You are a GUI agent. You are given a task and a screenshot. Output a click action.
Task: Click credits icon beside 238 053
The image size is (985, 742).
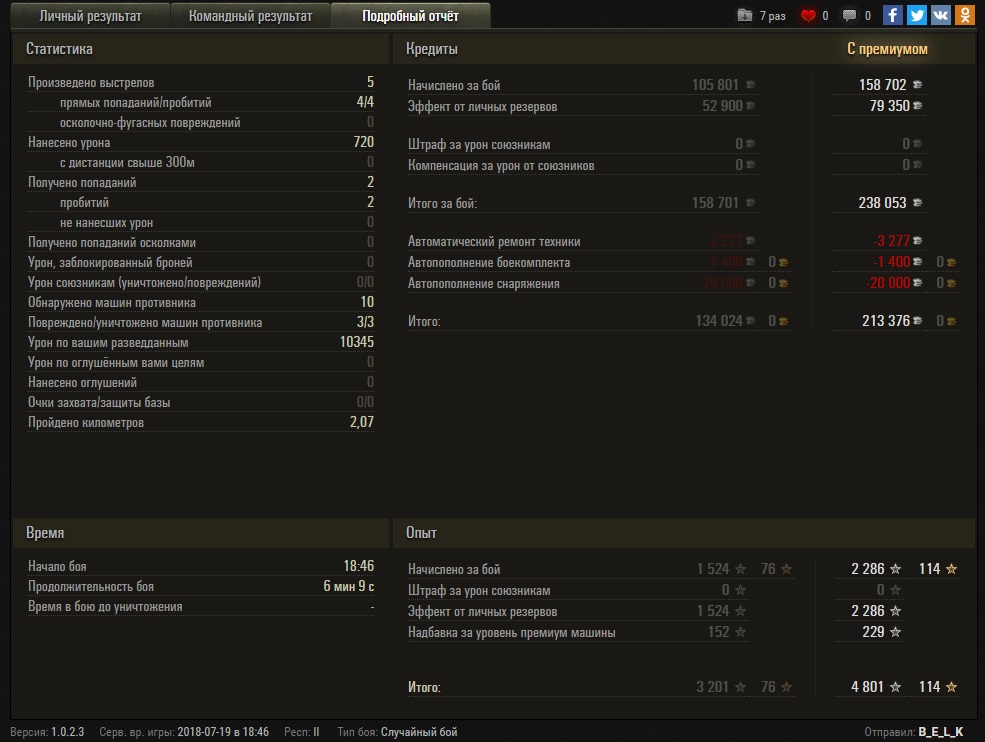[x=917, y=202]
